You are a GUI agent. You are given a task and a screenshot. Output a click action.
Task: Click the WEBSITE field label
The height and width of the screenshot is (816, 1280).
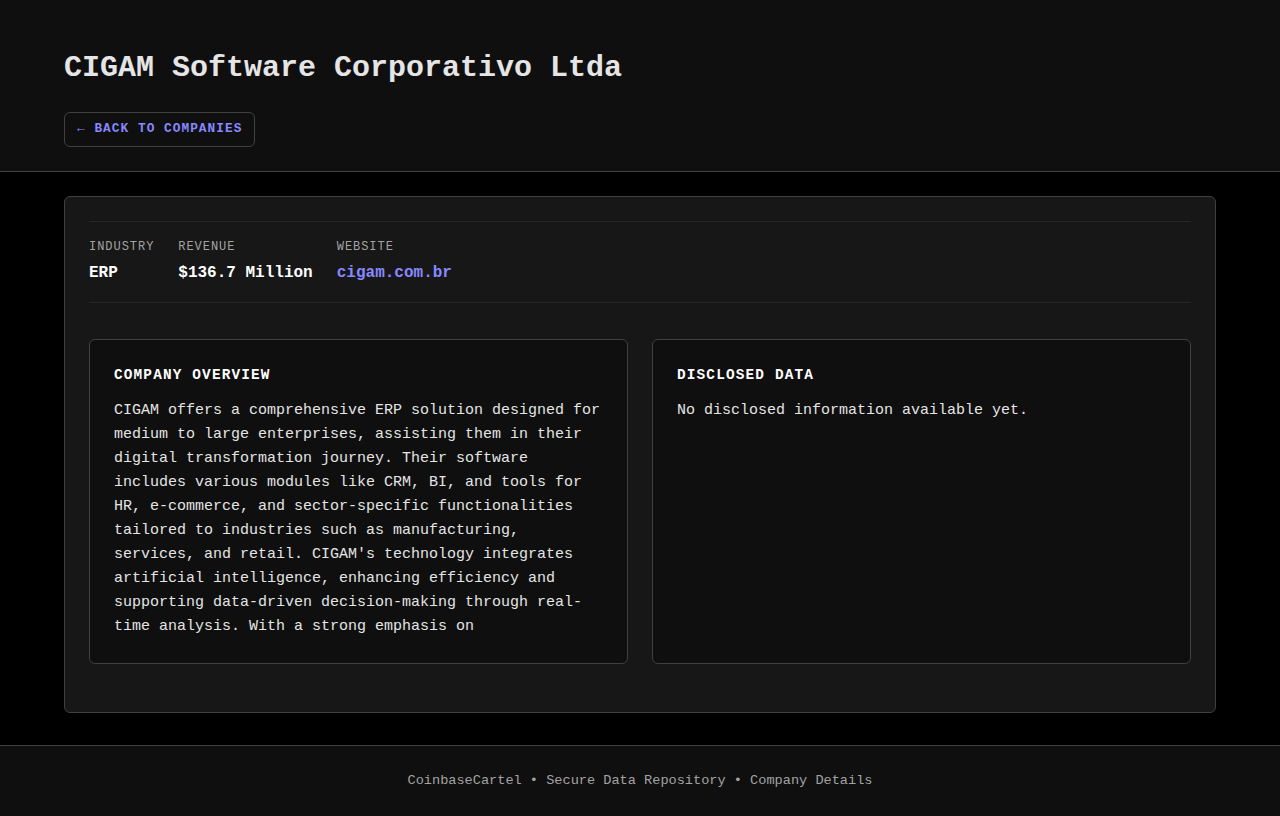pos(365,246)
